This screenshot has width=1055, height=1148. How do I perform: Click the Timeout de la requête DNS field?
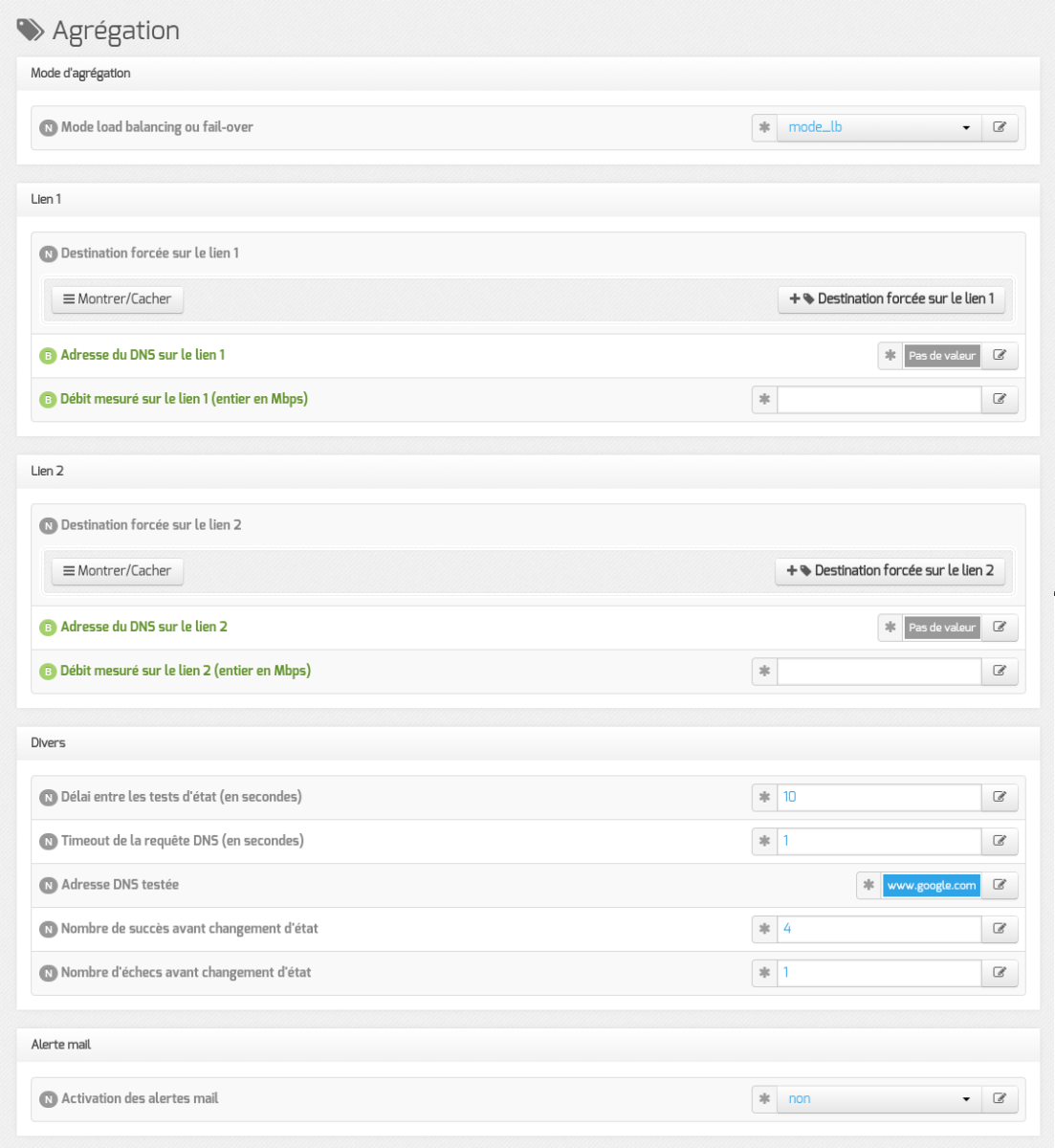pos(879,841)
